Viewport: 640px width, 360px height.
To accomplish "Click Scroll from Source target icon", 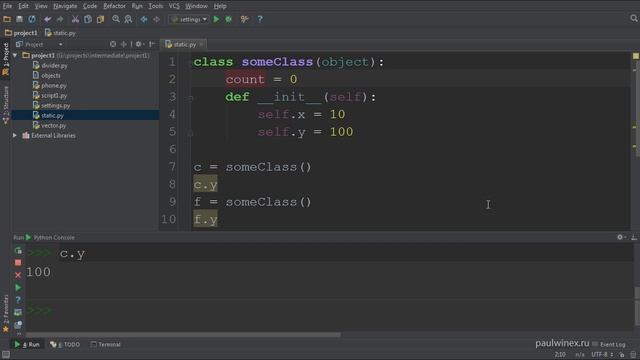I will point(113,44).
